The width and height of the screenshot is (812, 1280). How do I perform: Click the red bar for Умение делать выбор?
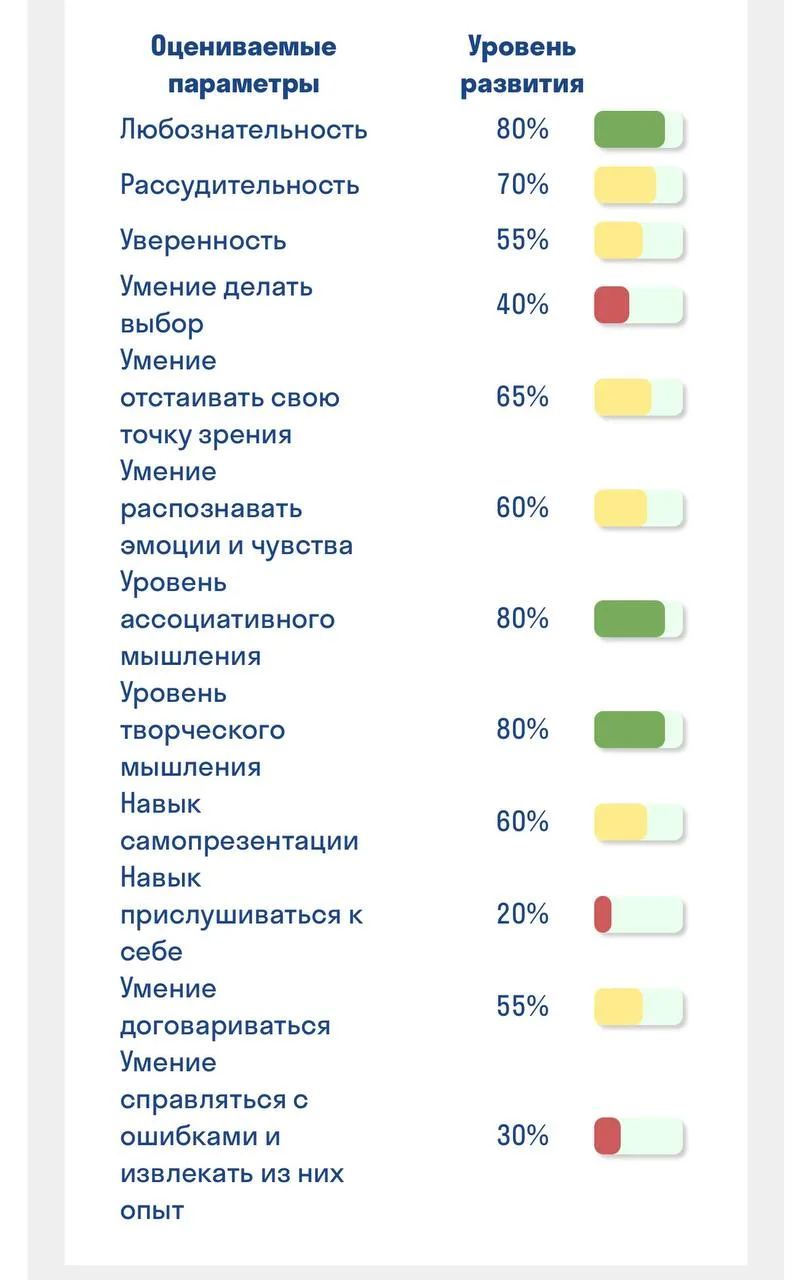pyautogui.click(x=638, y=305)
